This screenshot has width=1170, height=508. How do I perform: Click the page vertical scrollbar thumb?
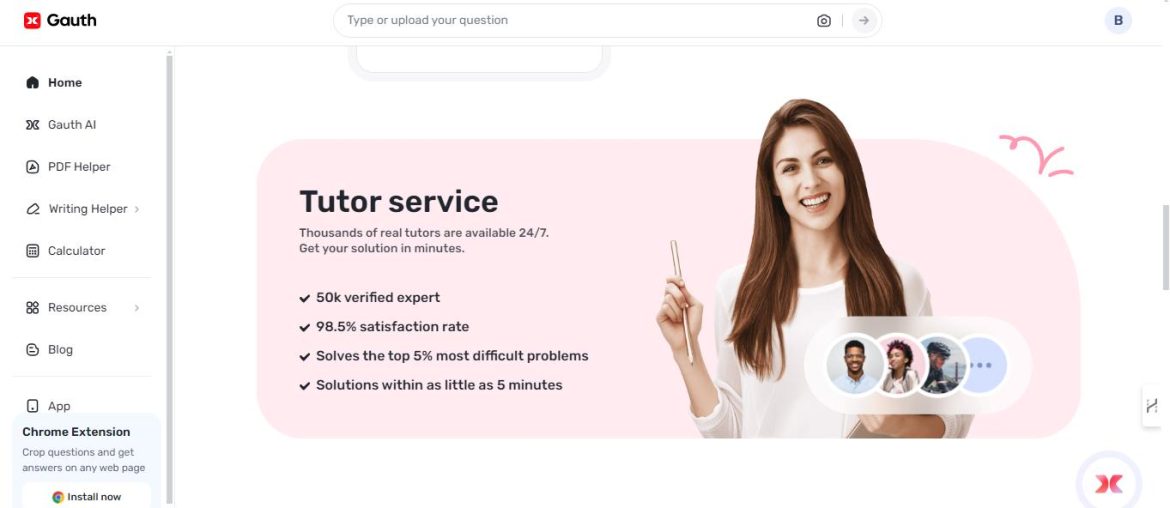1166,247
